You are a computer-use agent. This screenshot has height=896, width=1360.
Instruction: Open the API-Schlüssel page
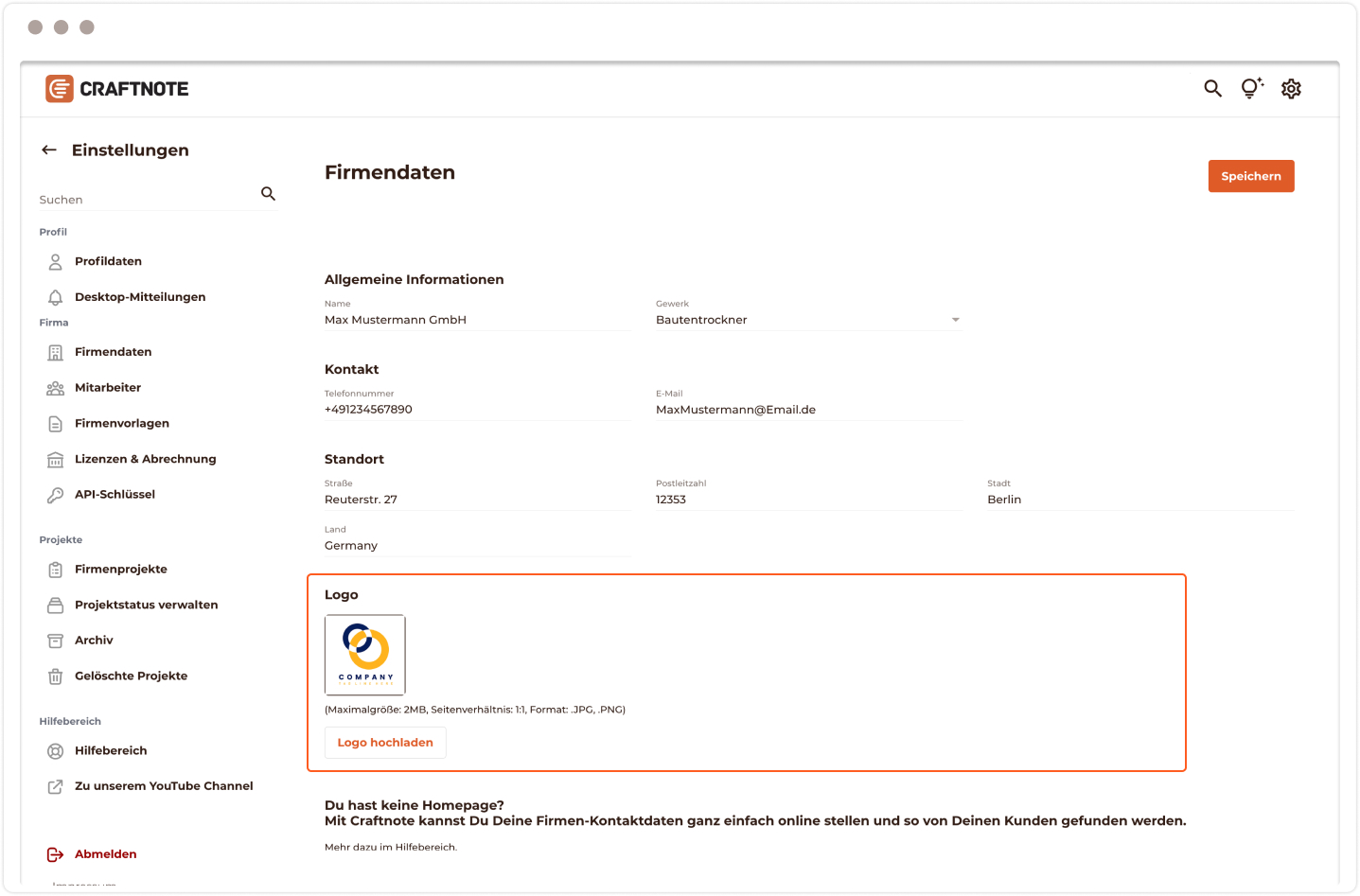(x=115, y=495)
